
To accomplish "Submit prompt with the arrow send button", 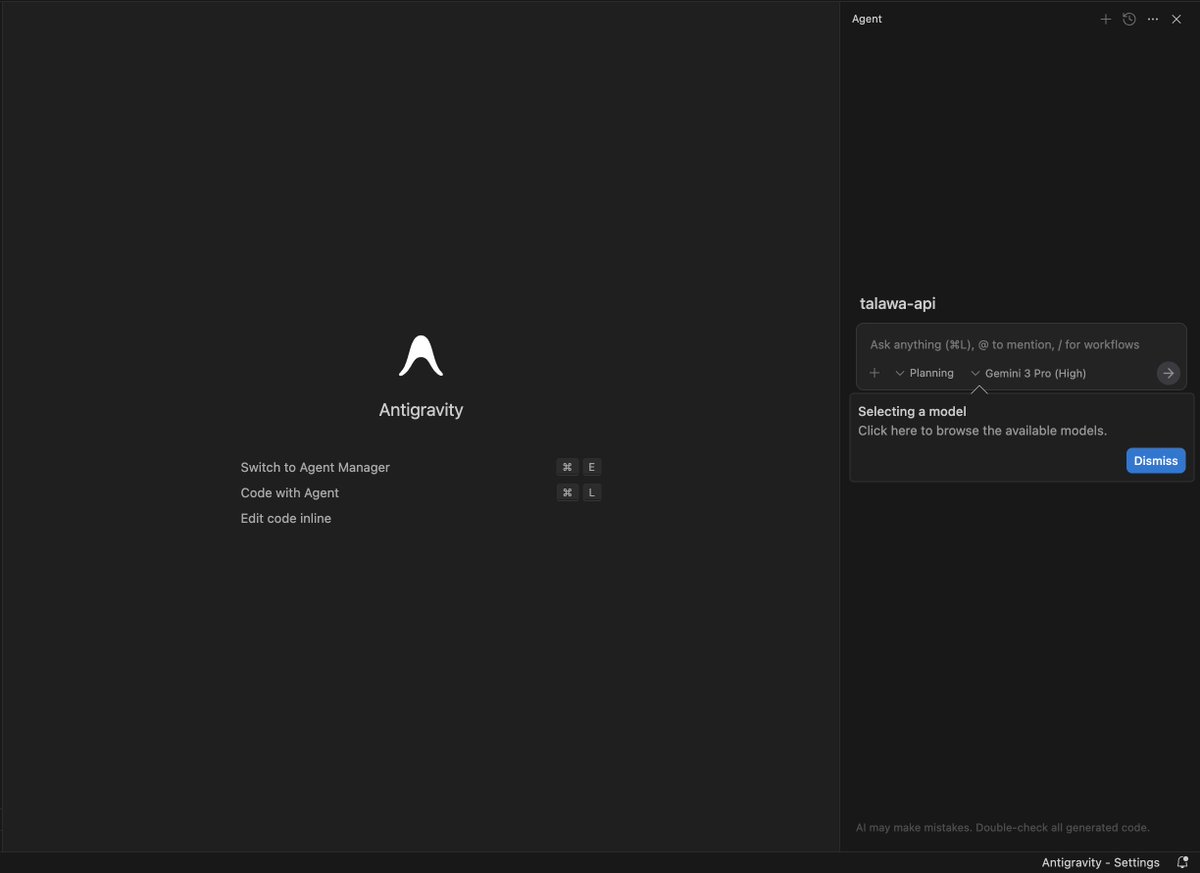I will click(x=1168, y=373).
